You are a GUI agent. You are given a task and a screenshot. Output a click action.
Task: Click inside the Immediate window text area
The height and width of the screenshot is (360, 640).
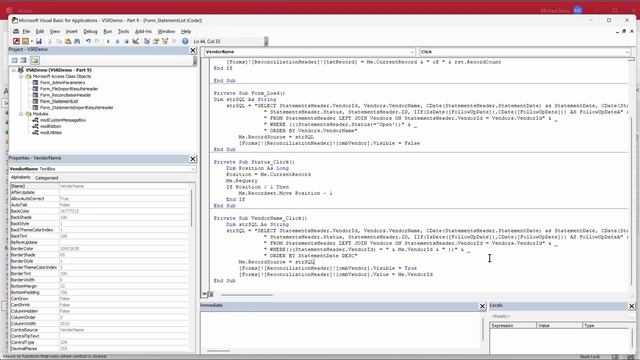341,330
